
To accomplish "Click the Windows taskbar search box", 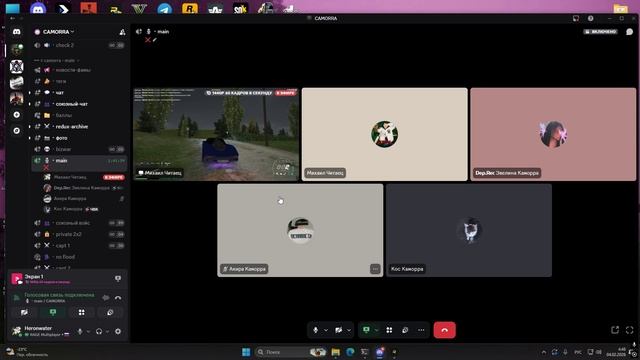I will pyautogui.click(x=292, y=352).
